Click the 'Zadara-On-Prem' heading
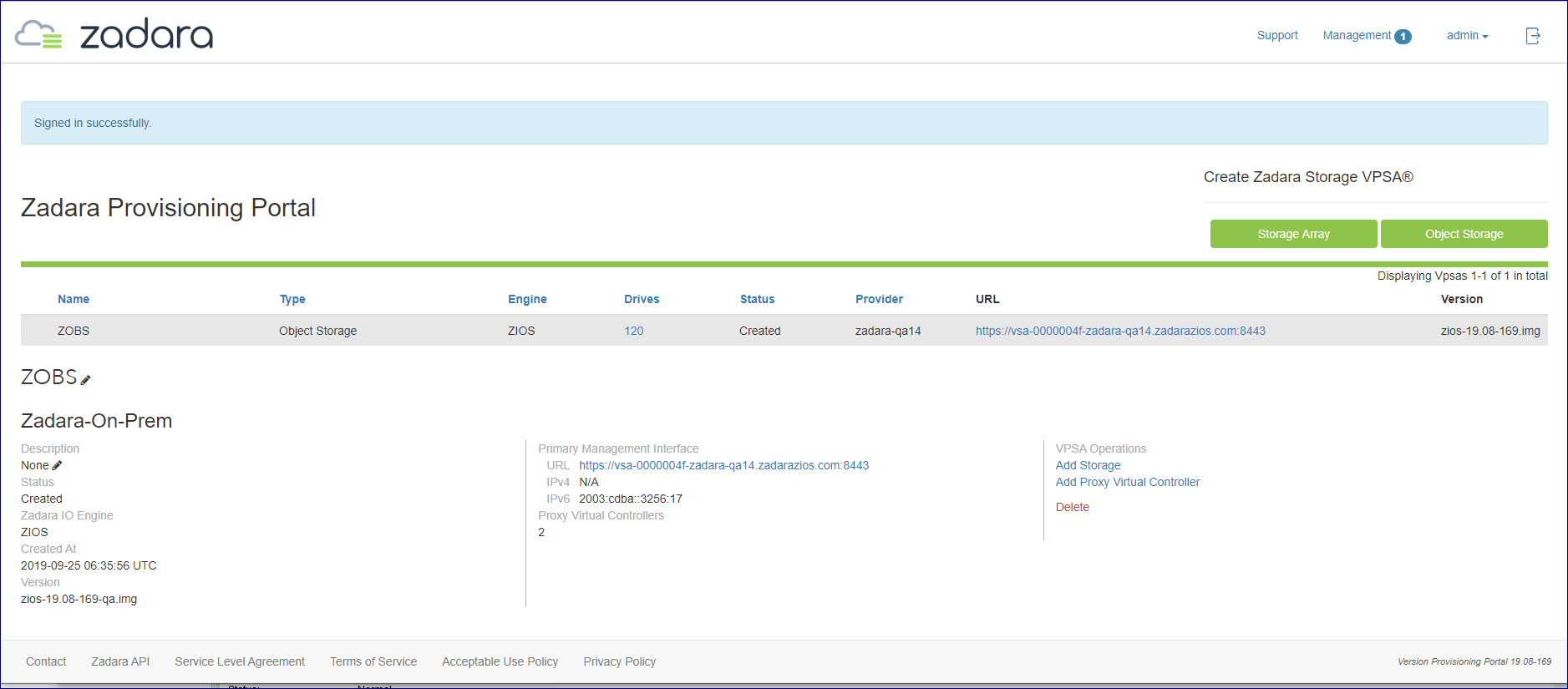 tap(96, 421)
